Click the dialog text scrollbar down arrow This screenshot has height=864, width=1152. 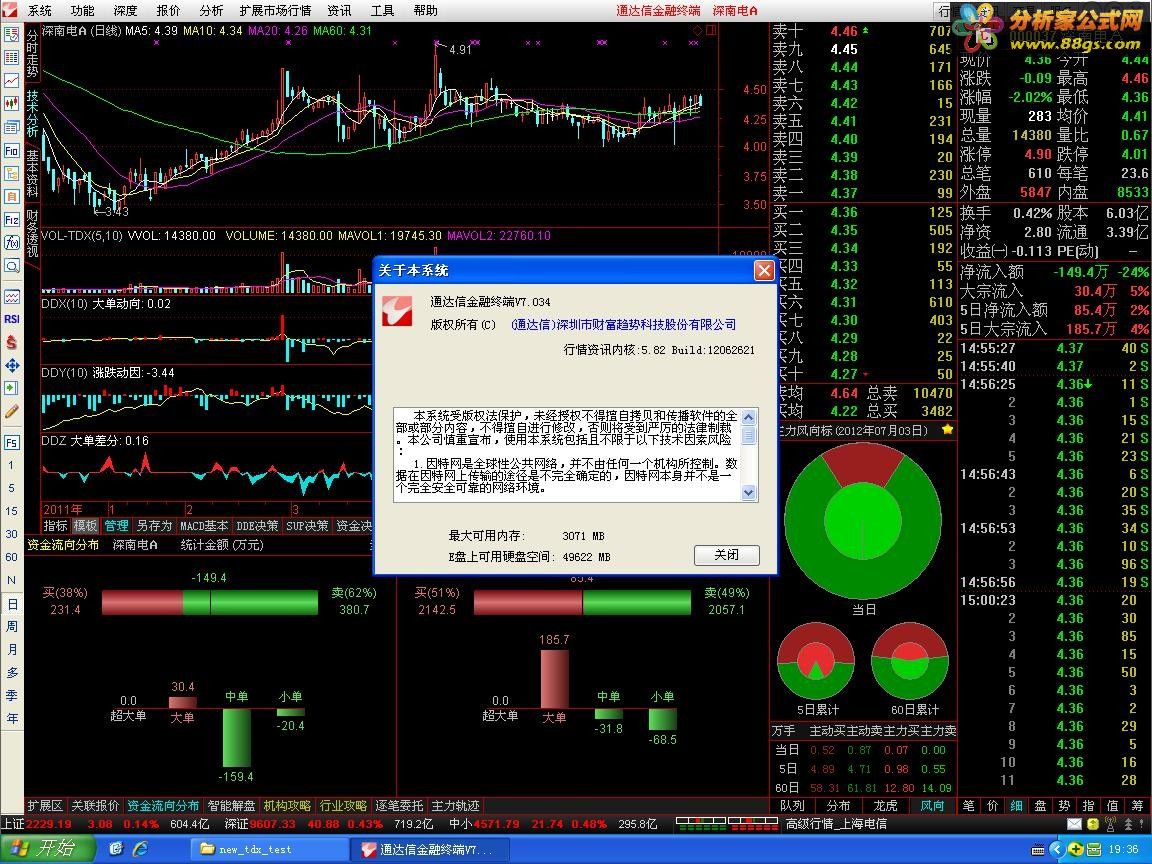pos(749,493)
